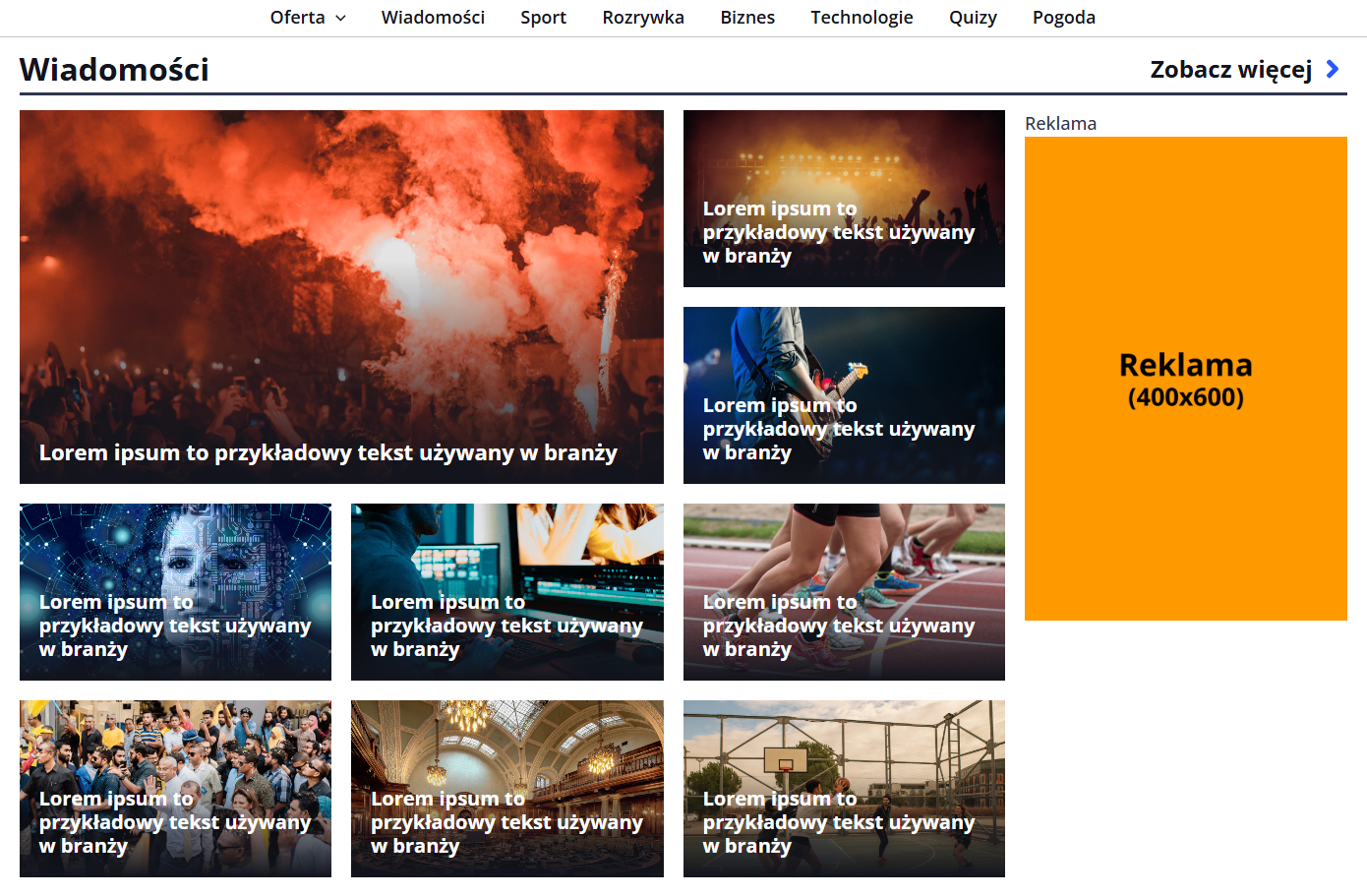Open the chandelier hall interior article
This screenshot has height=896, width=1367.
[x=506, y=789]
